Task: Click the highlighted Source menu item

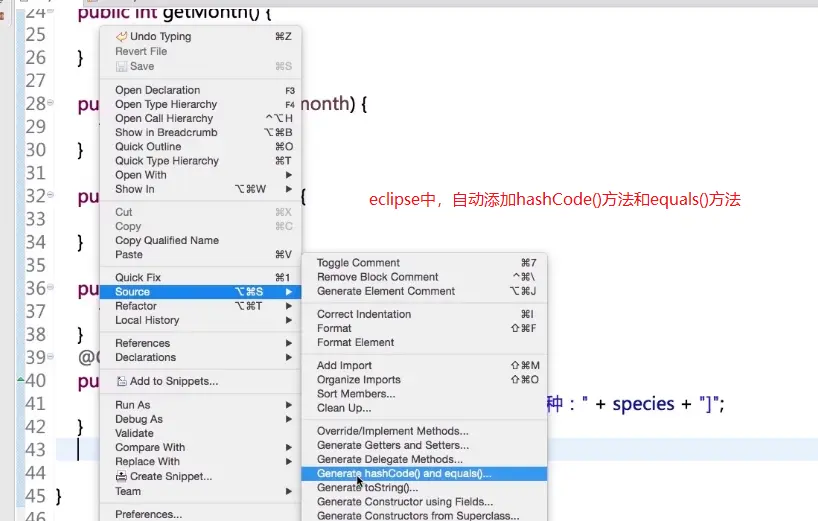Action: click(200, 292)
